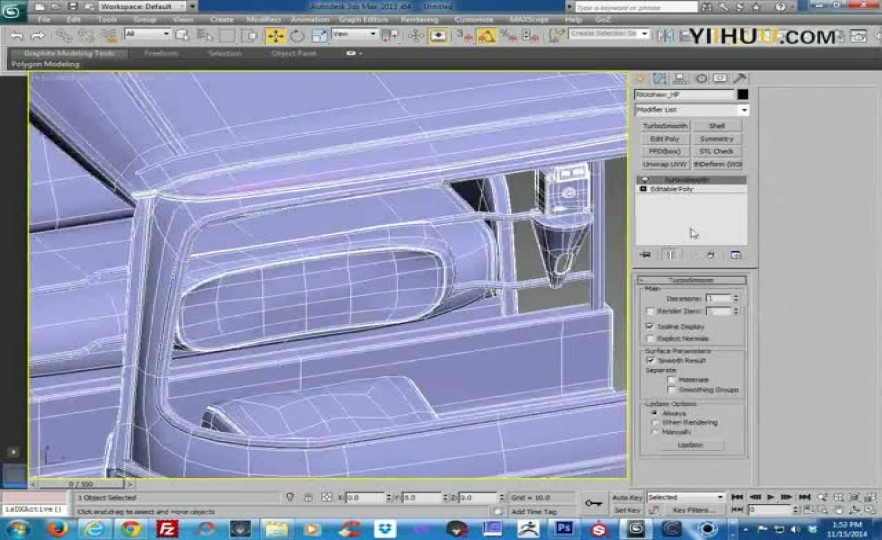Select the Unlink Selection tool
Image resolution: width=882 pixels, height=540 pixels.
(x=86, y=36)
